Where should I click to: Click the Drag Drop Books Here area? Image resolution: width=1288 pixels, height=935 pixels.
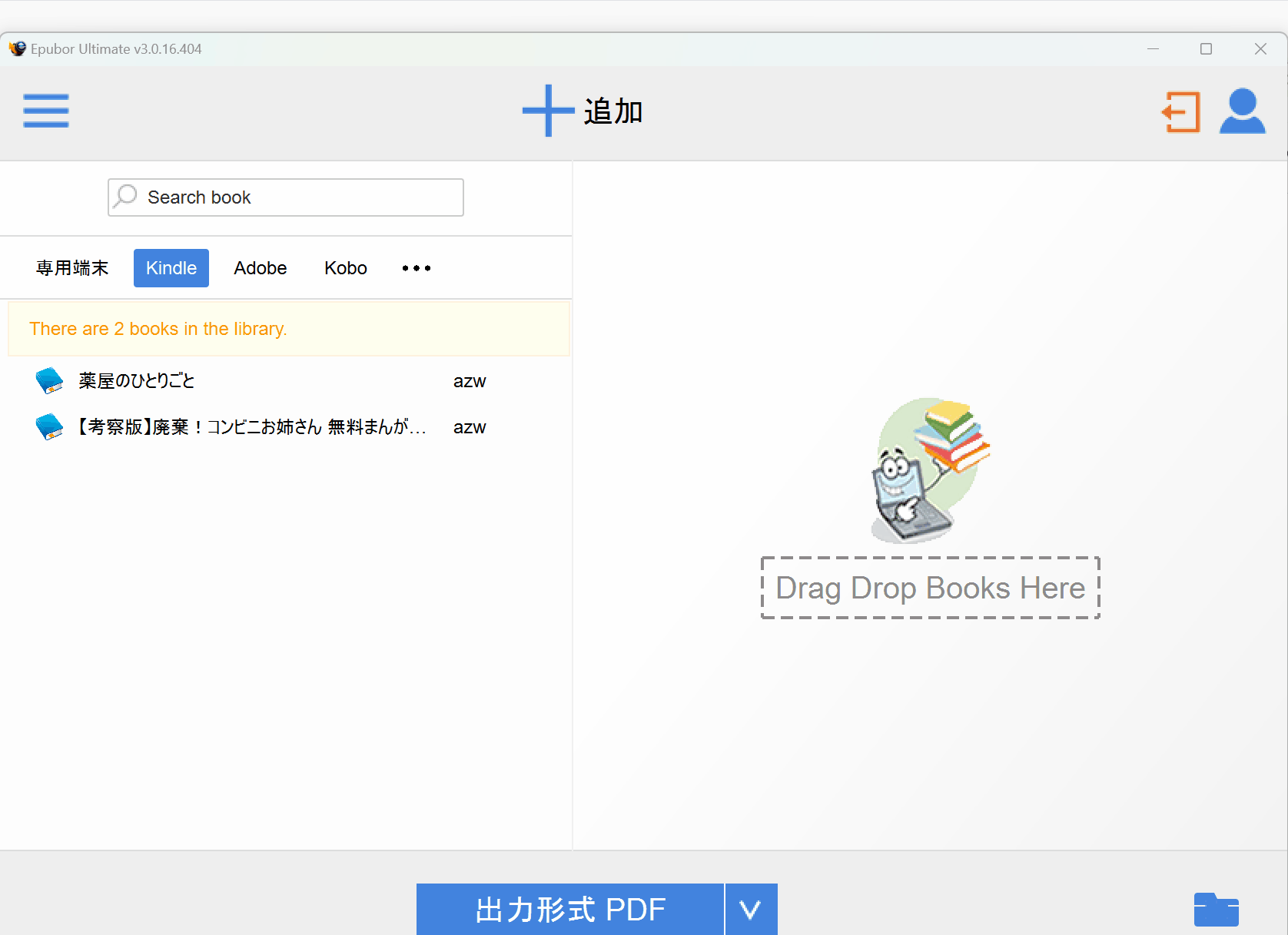coord(931,588)
